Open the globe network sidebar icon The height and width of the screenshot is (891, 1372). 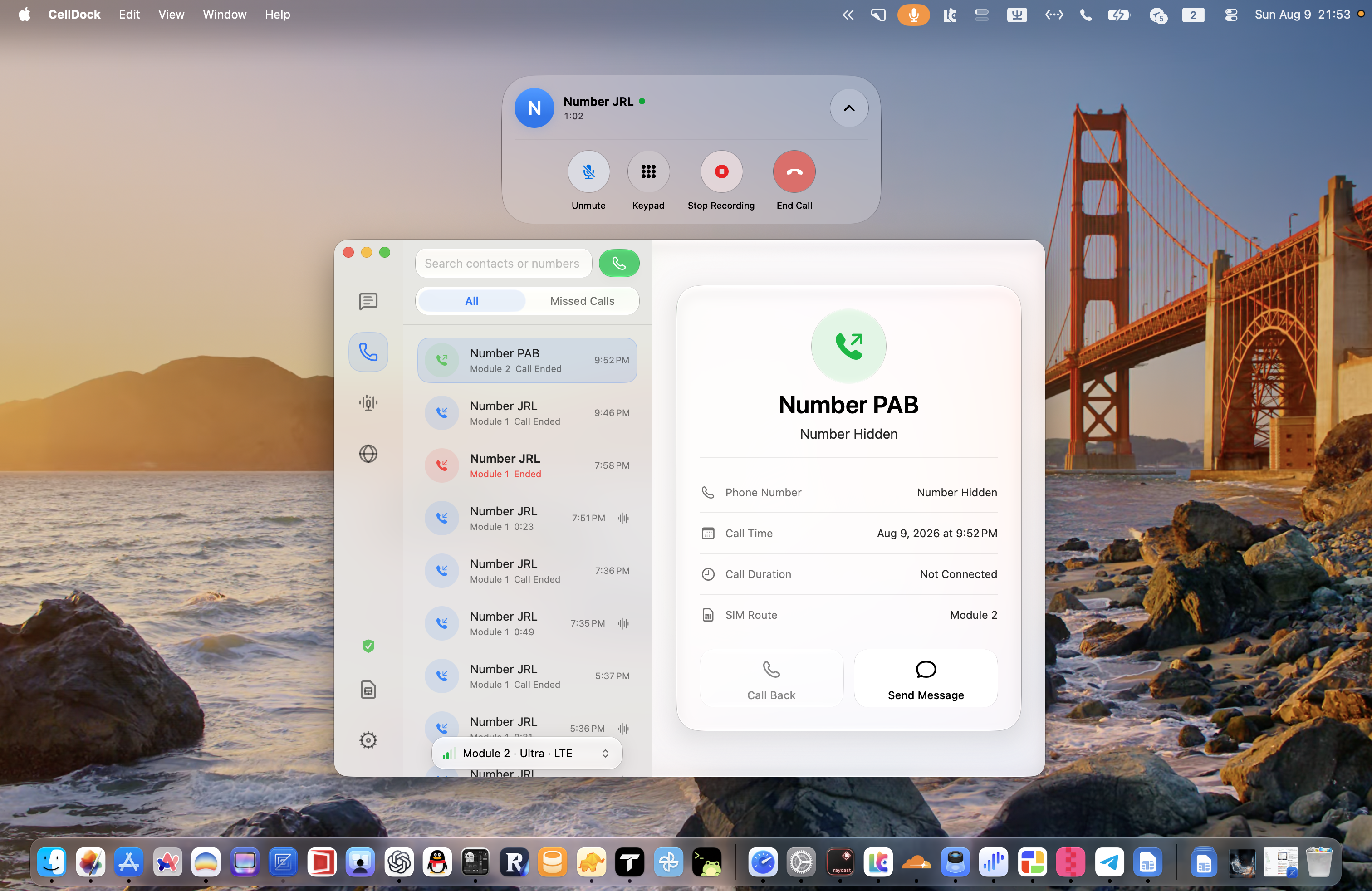[368, 454]
